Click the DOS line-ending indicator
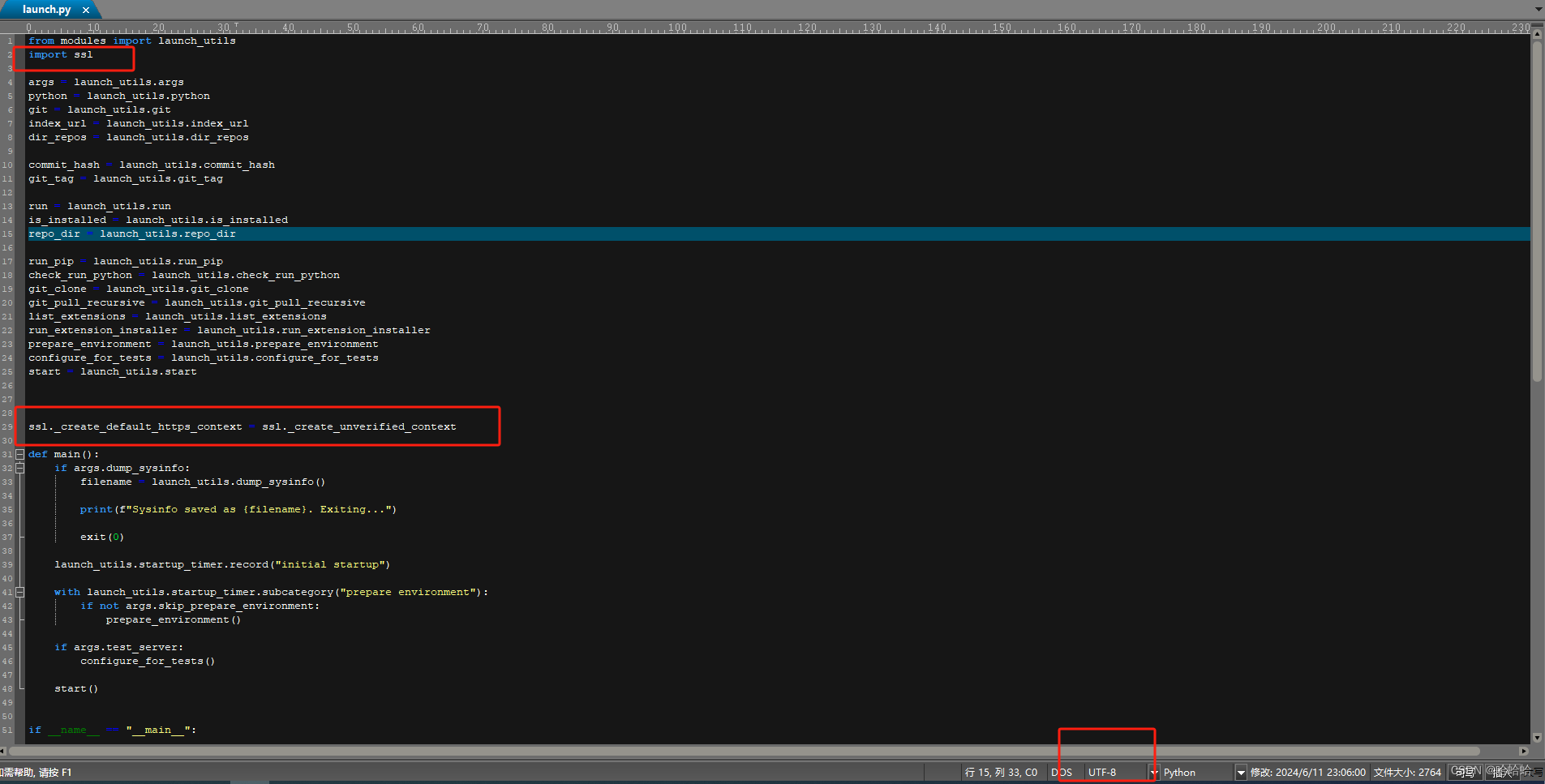Image resolution: width=1545 pixels, height=784 pixels. pyautogui.click(x=1063, y=772)
